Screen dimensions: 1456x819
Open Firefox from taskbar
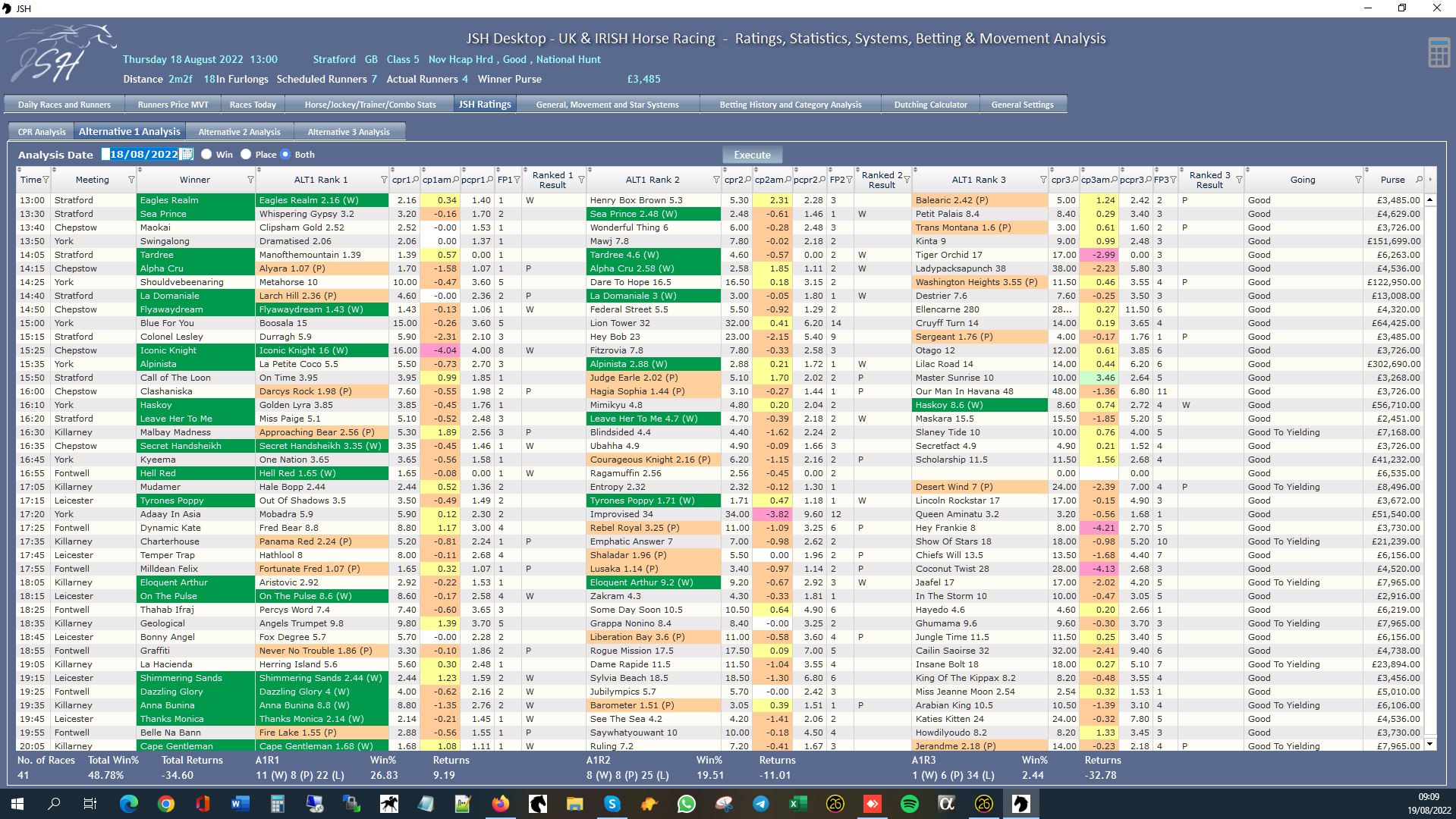tap(501, 804)
